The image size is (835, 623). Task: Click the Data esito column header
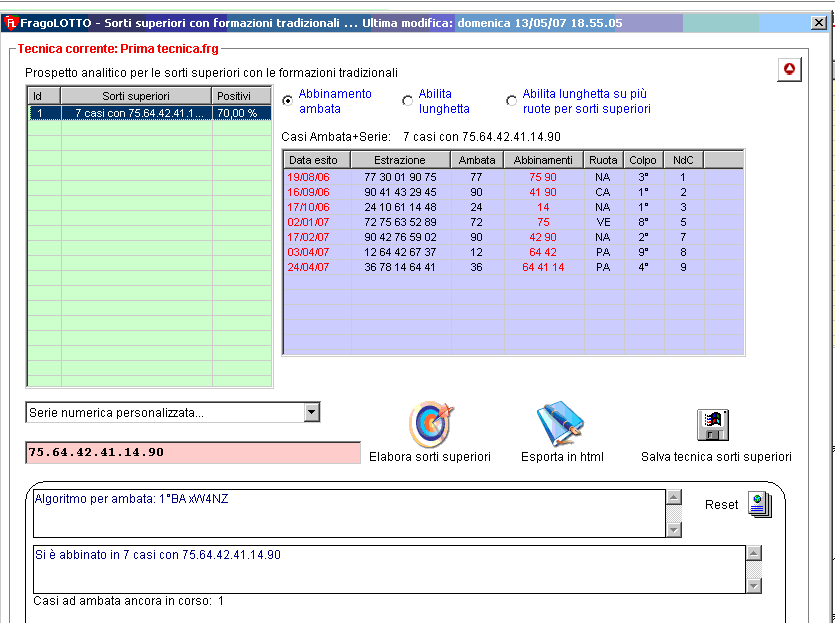tap(316, 160)
